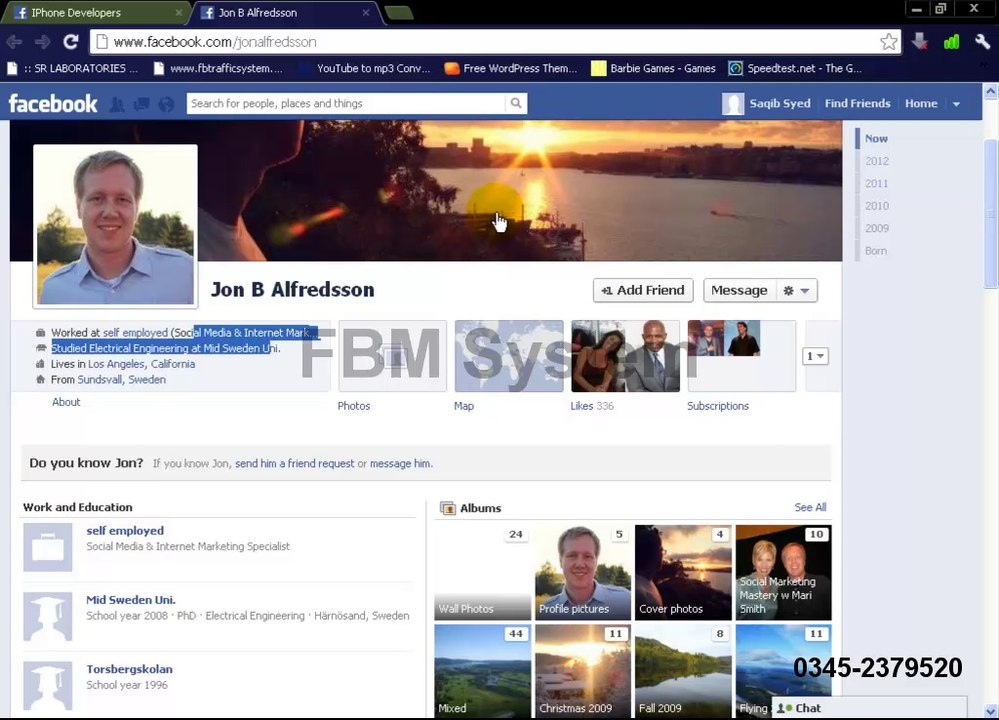This screenshot has height=720, width=999.
Task: Expand the '1' more sections dropdown
Action: (x=815, y=356)
